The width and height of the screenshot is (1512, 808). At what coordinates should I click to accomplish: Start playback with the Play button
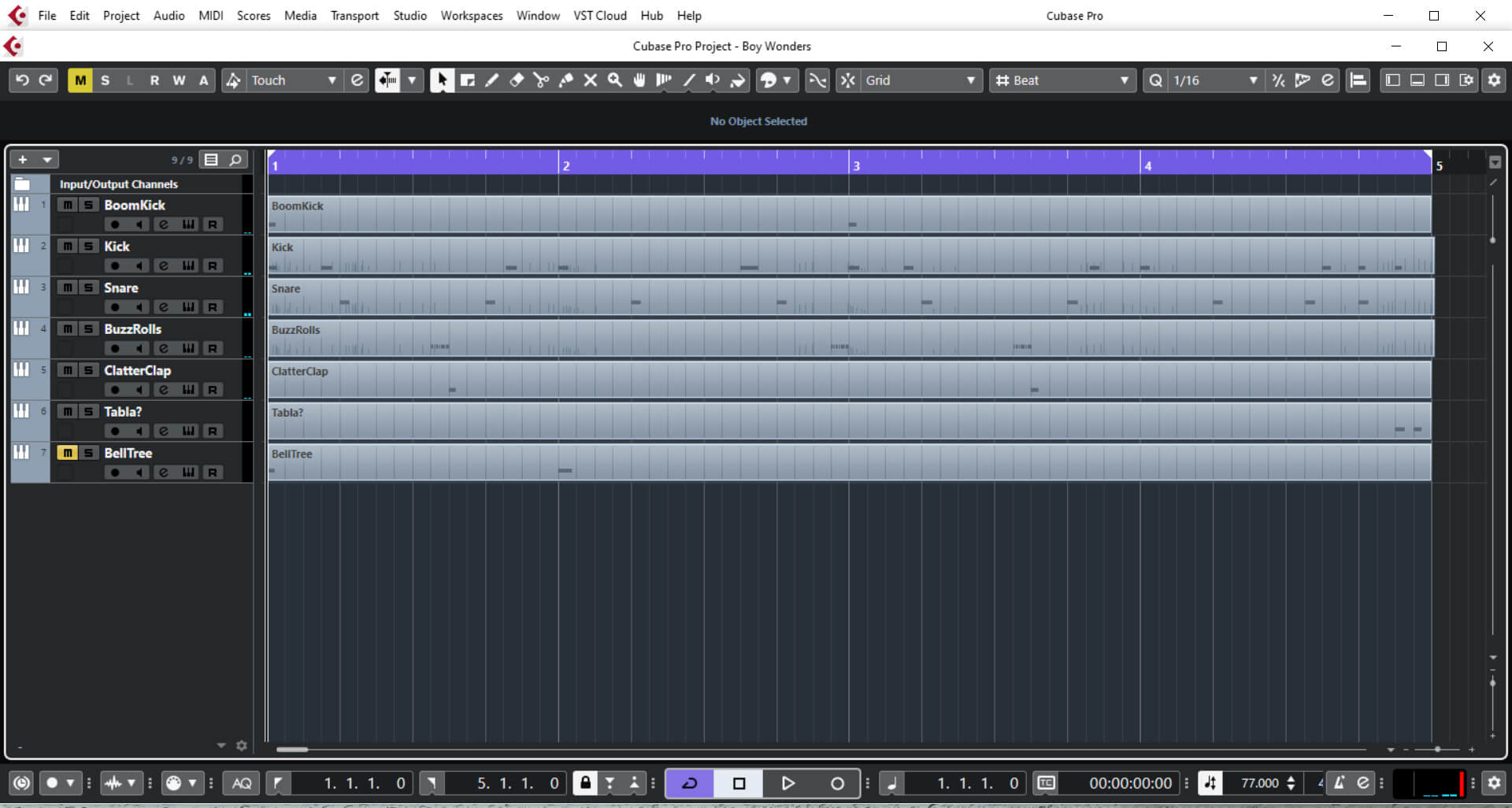(x=787, y=784)
